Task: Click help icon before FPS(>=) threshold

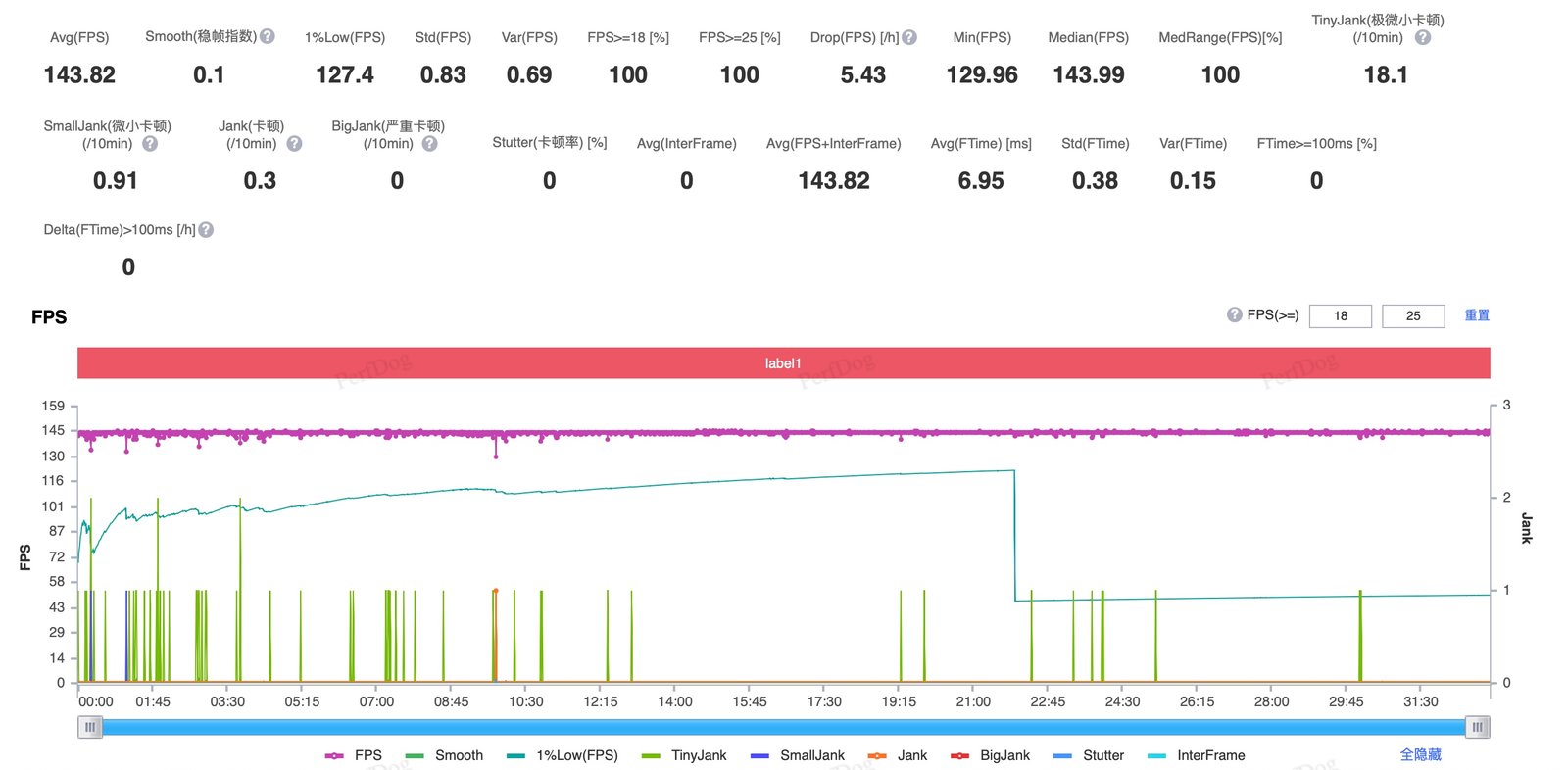Action: click(x=1235, y=314)
